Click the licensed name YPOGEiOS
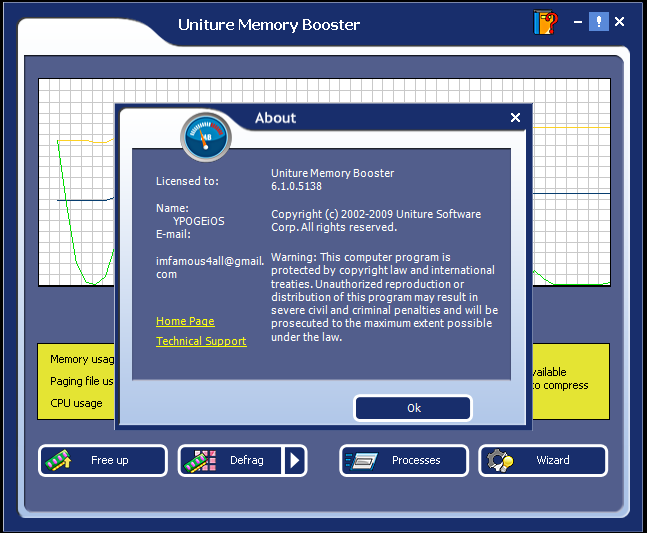Viewport: 647px width, 533px height. tap(199, 222)
